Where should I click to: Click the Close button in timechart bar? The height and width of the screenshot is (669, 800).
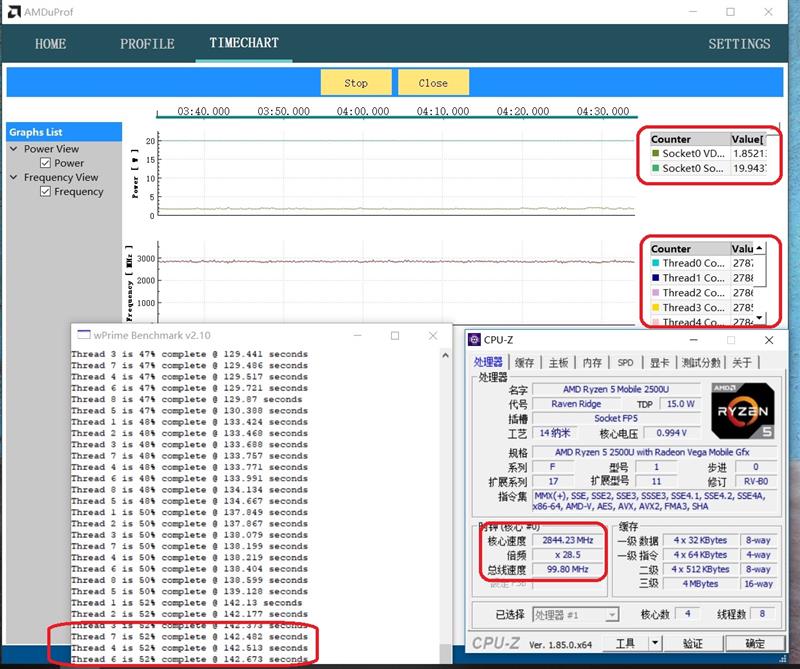433,83
